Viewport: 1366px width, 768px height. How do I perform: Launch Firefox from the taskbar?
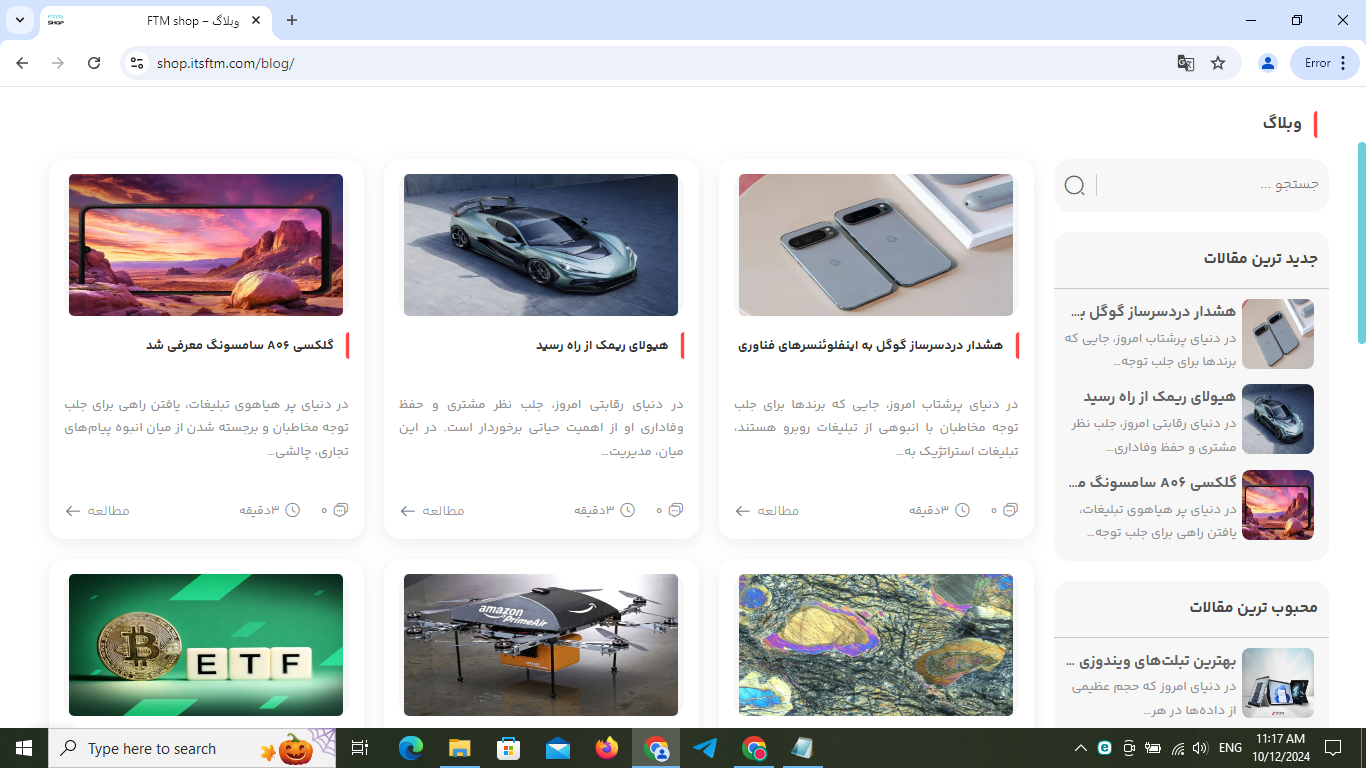[606, 748]
